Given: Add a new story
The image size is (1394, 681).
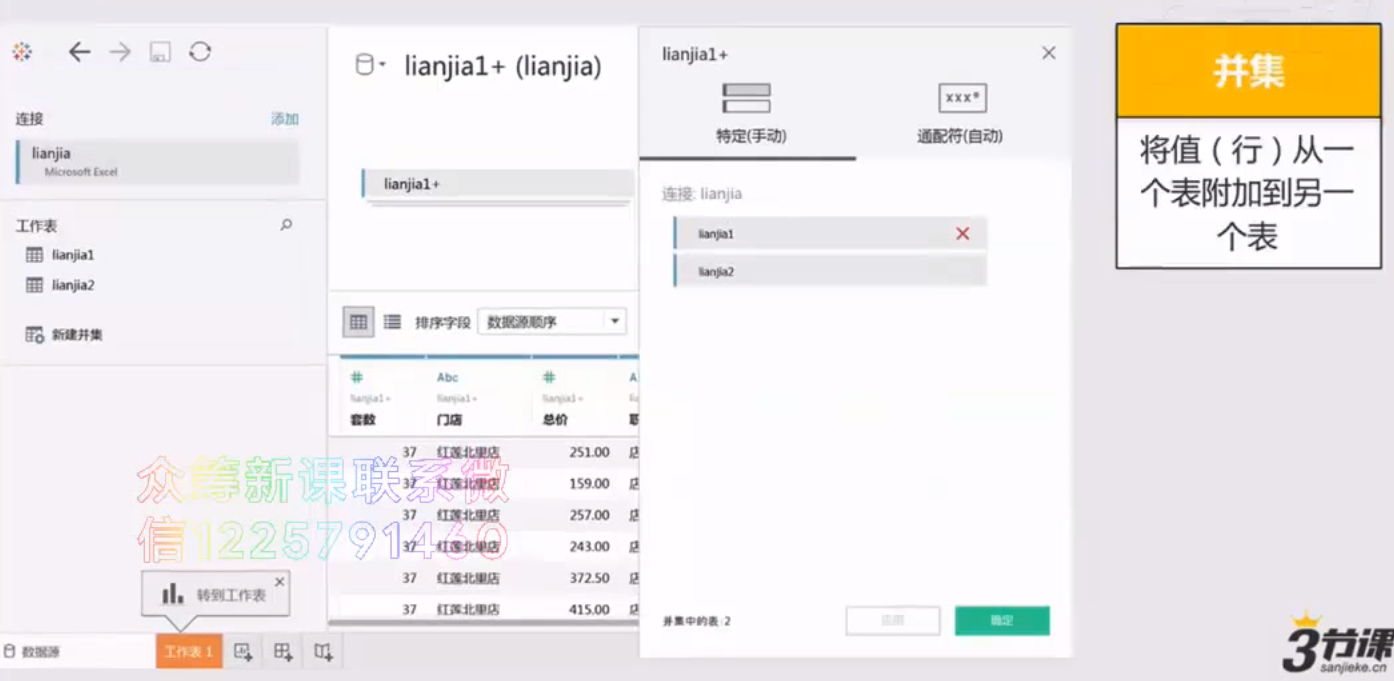Looking at the screenshot, I should point(323,652).
